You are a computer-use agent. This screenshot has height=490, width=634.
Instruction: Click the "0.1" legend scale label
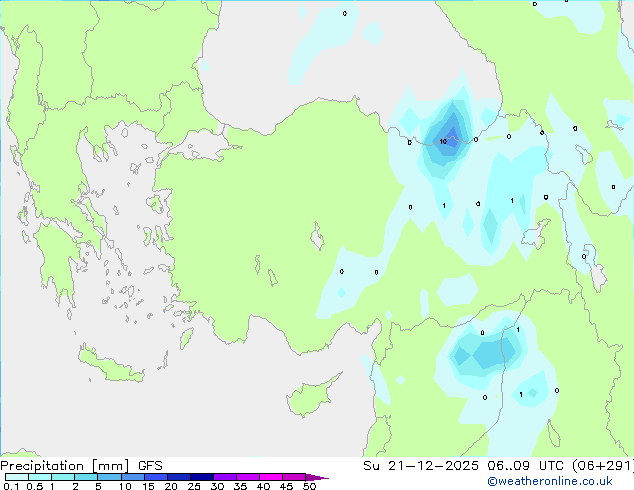11,486
